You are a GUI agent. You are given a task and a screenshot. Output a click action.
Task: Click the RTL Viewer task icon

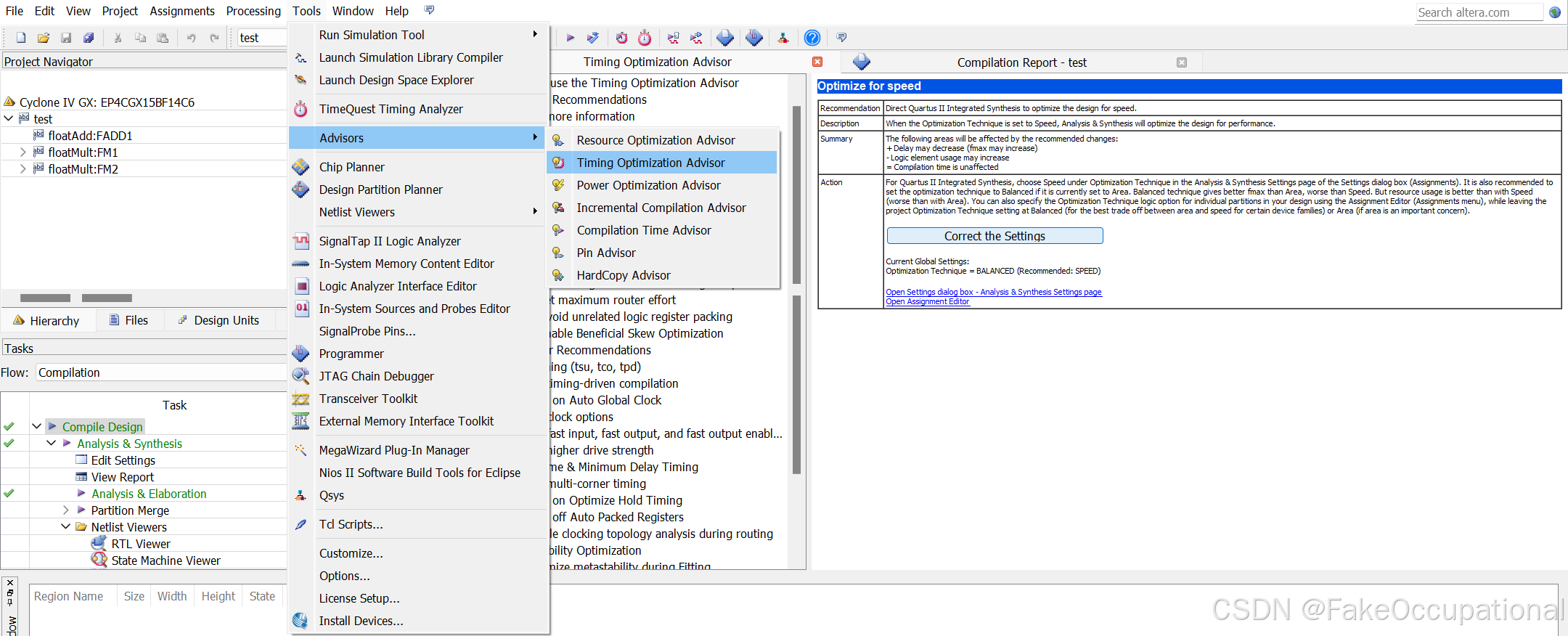tap(99, 544)
